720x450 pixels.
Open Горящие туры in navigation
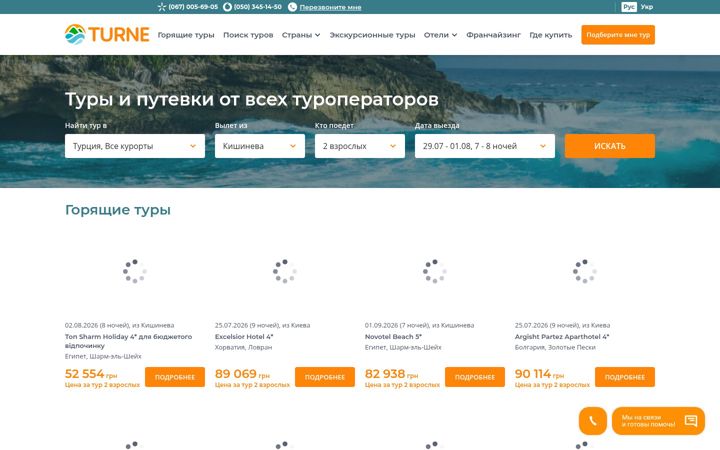[186, 35]
